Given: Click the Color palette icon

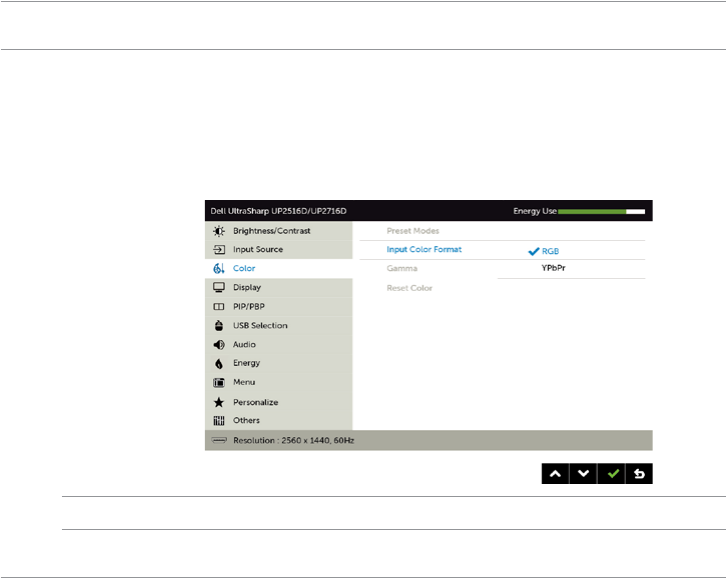Looking at the screenshot, I should point(219,269).
